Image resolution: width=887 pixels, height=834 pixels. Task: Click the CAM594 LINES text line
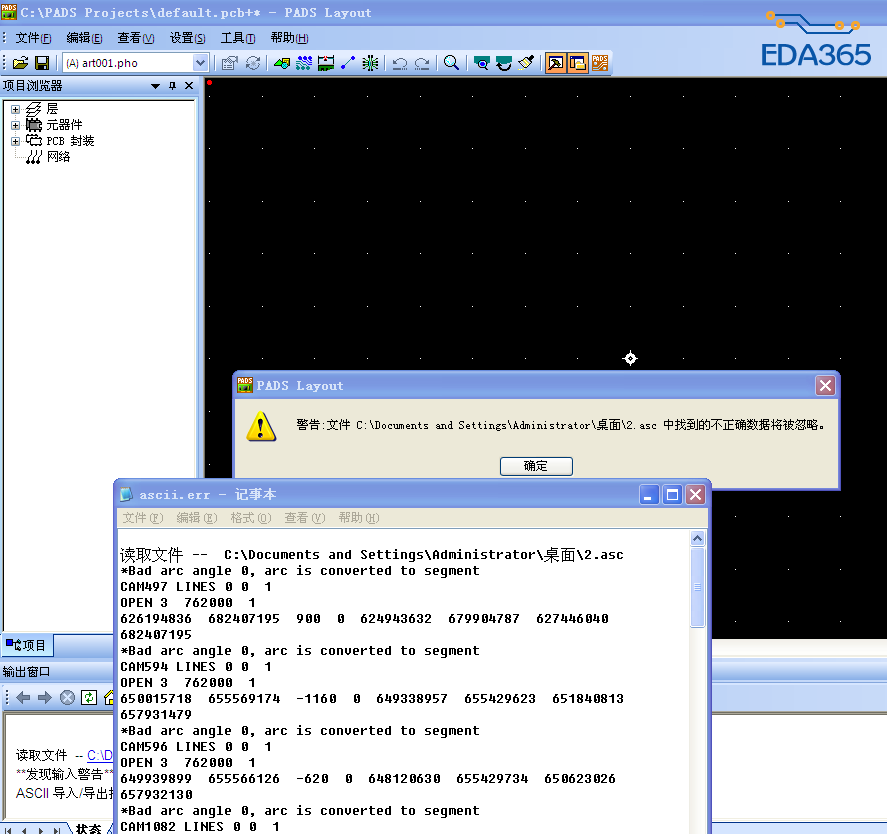click(x=196, y=667)
